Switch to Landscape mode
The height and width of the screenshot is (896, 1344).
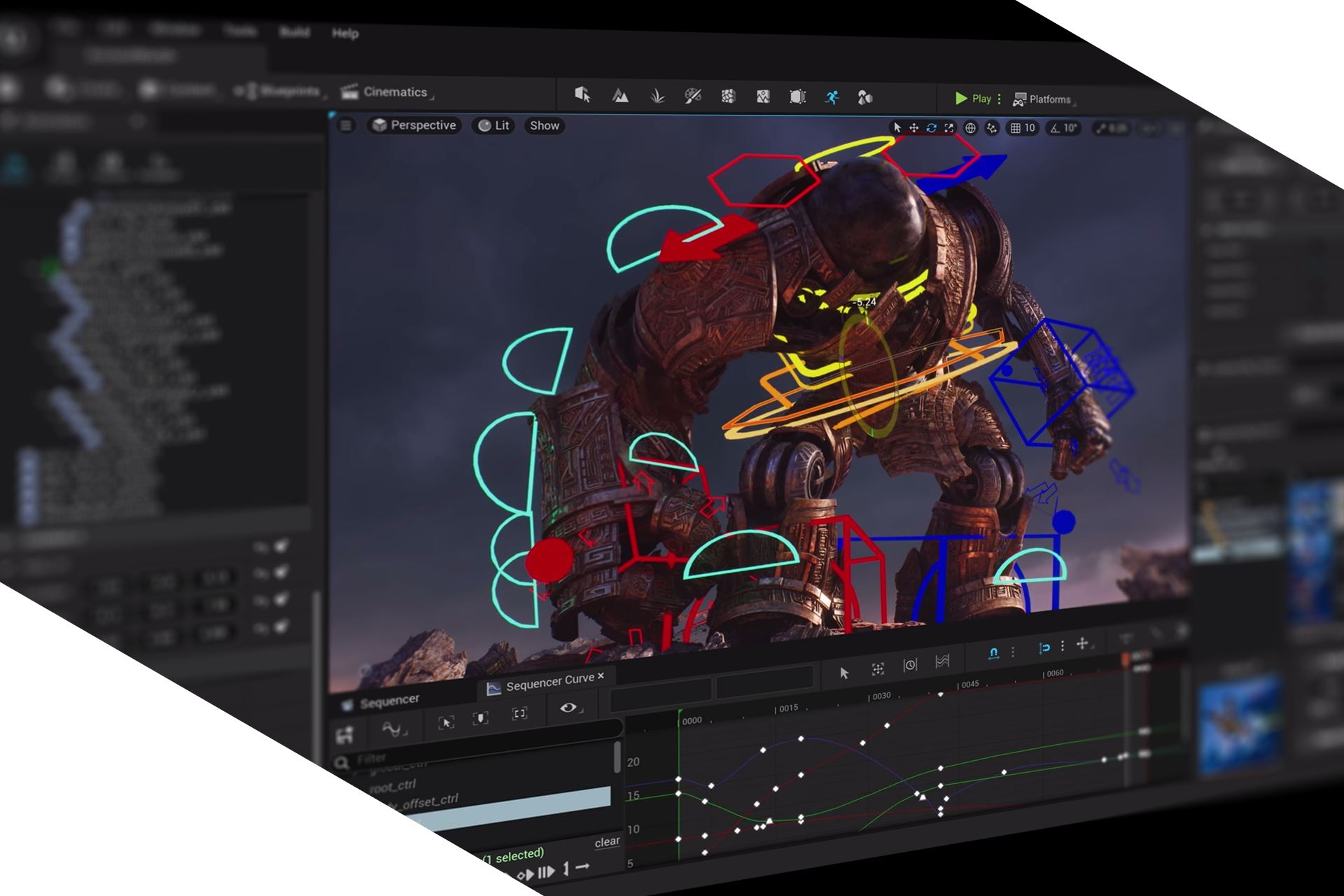pyautogui.click(x=620, y=96)
